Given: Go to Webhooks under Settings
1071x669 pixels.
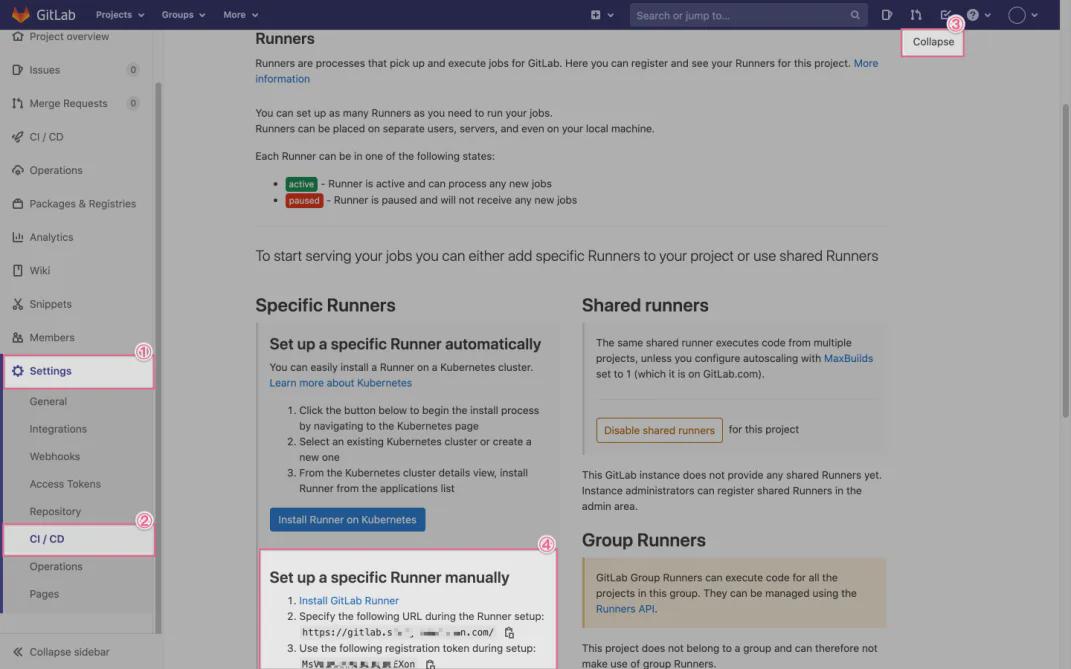Looking at the screenshot, I should (x=54, y=456).
